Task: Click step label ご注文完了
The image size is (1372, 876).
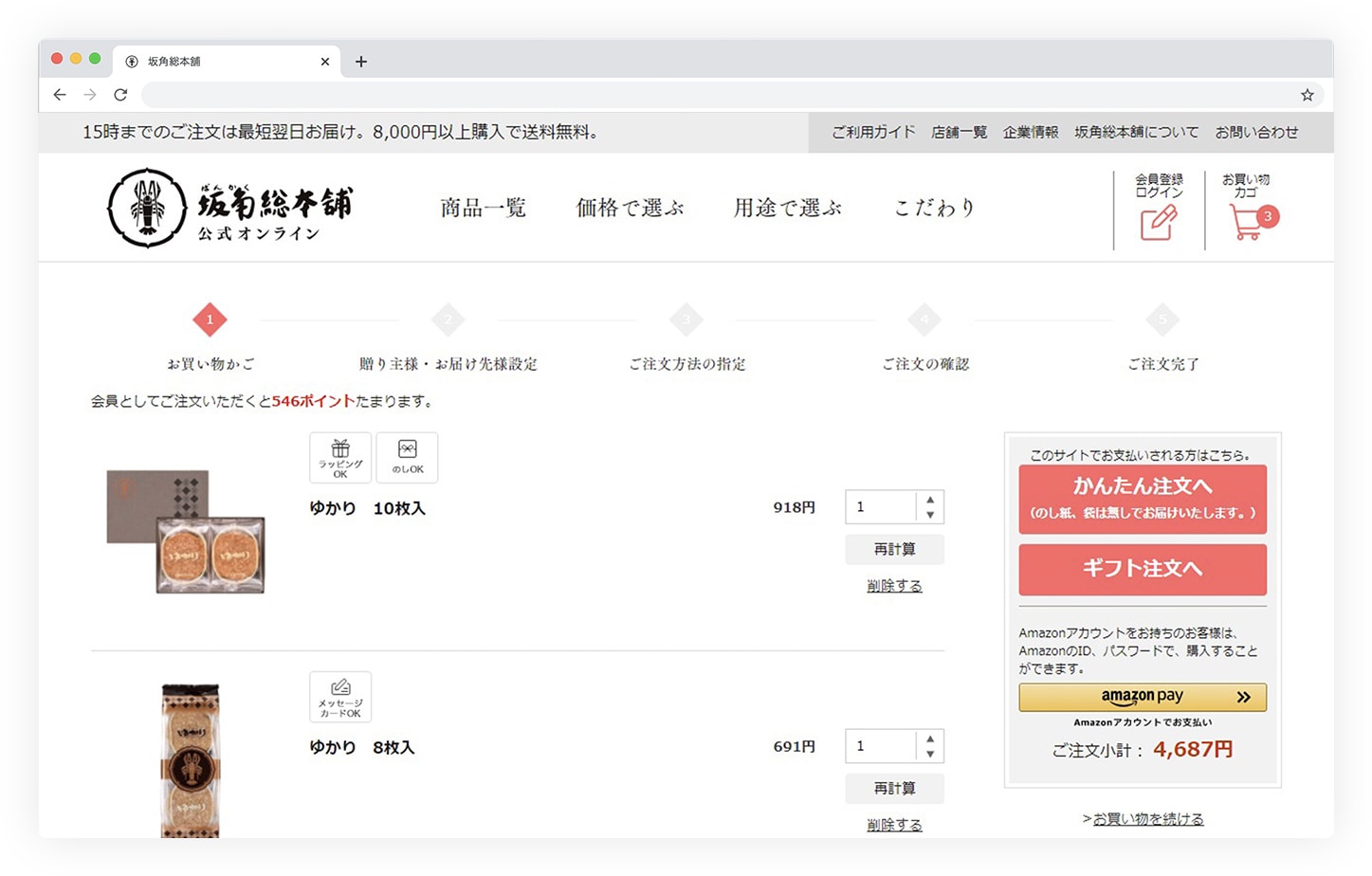Action: (1163, 364)
